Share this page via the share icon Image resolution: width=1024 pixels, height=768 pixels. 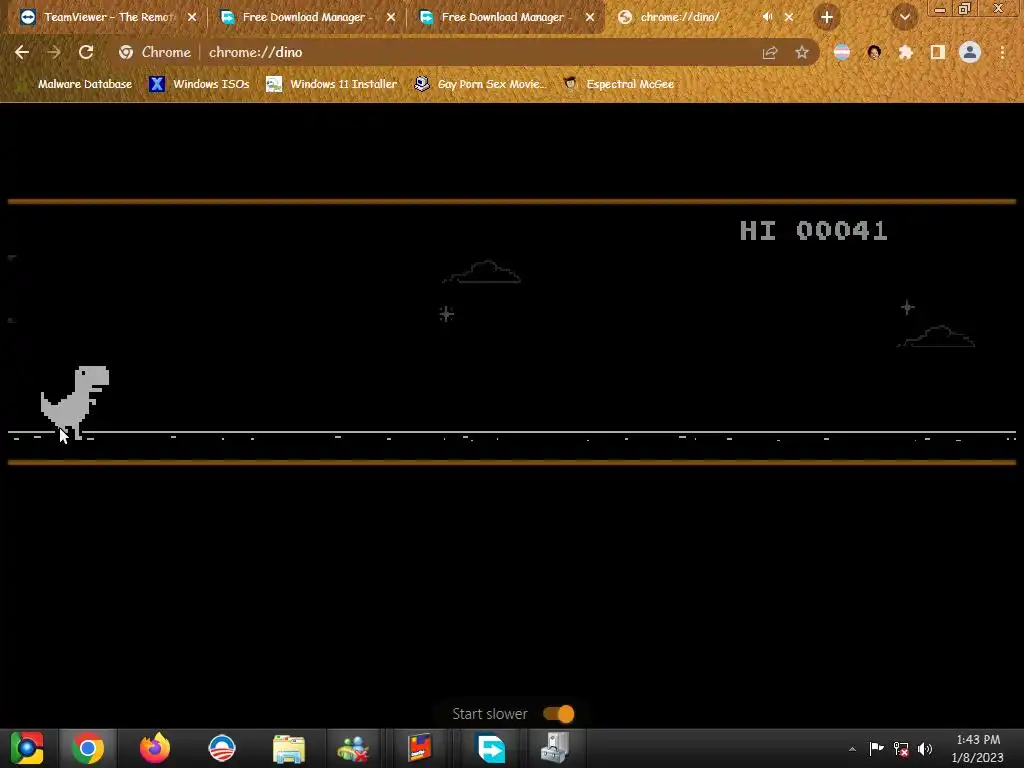click(x=770, y=53)
